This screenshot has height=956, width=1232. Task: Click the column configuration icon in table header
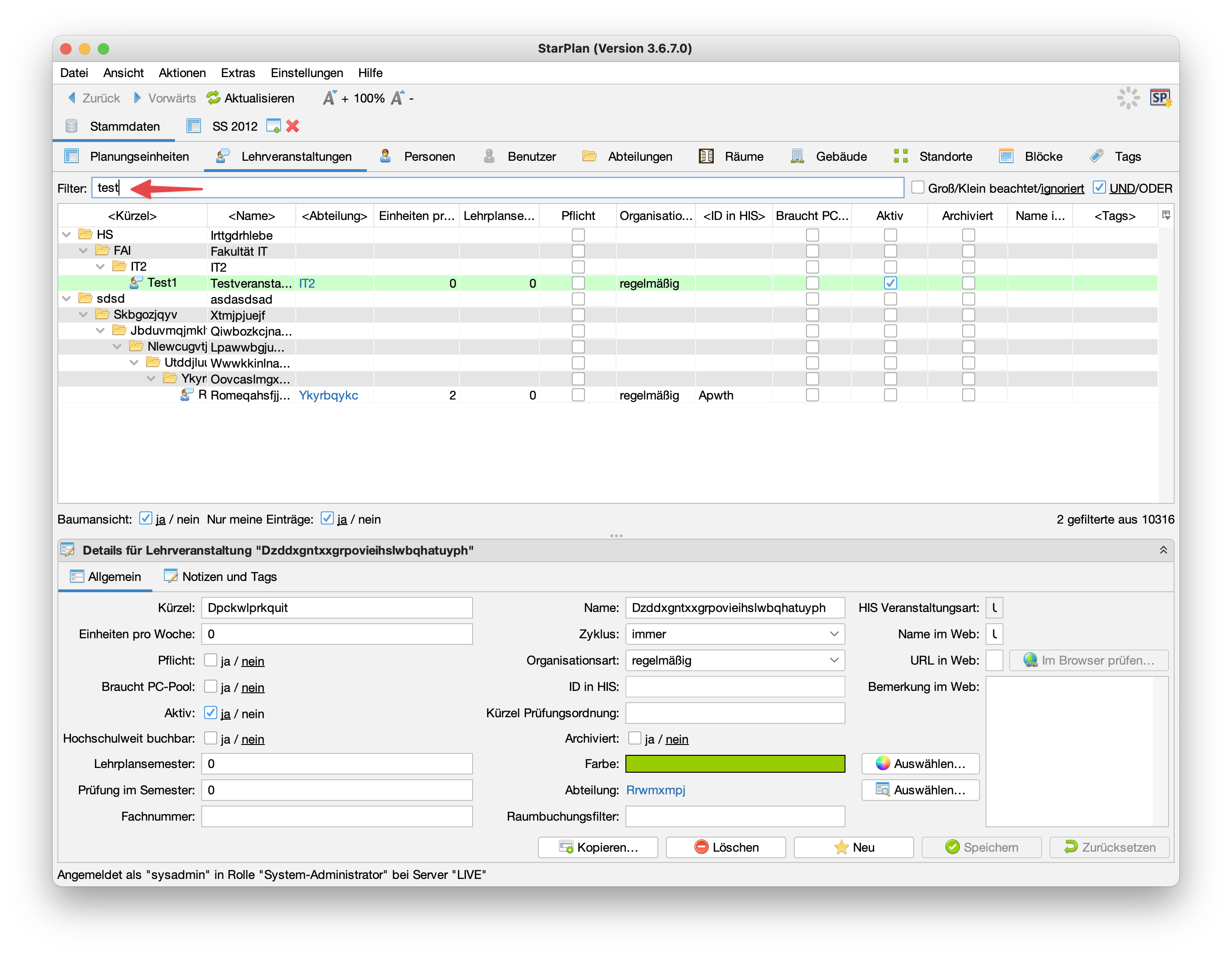click(1166, 215)
